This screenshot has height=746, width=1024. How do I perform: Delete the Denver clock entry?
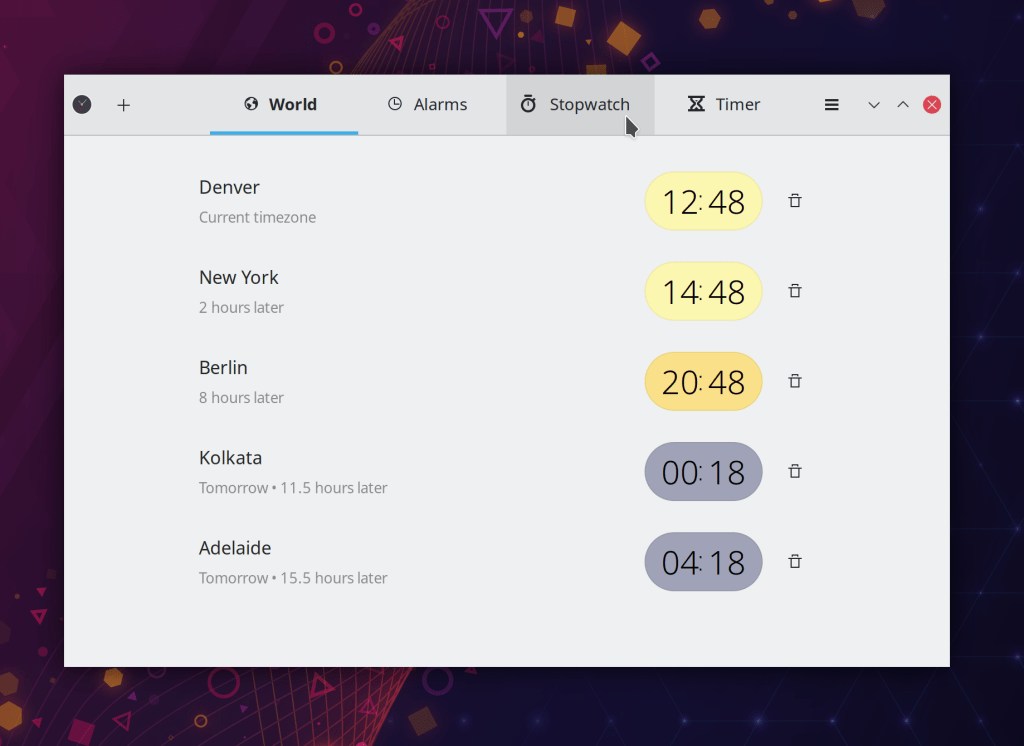(x=795, y=201)
